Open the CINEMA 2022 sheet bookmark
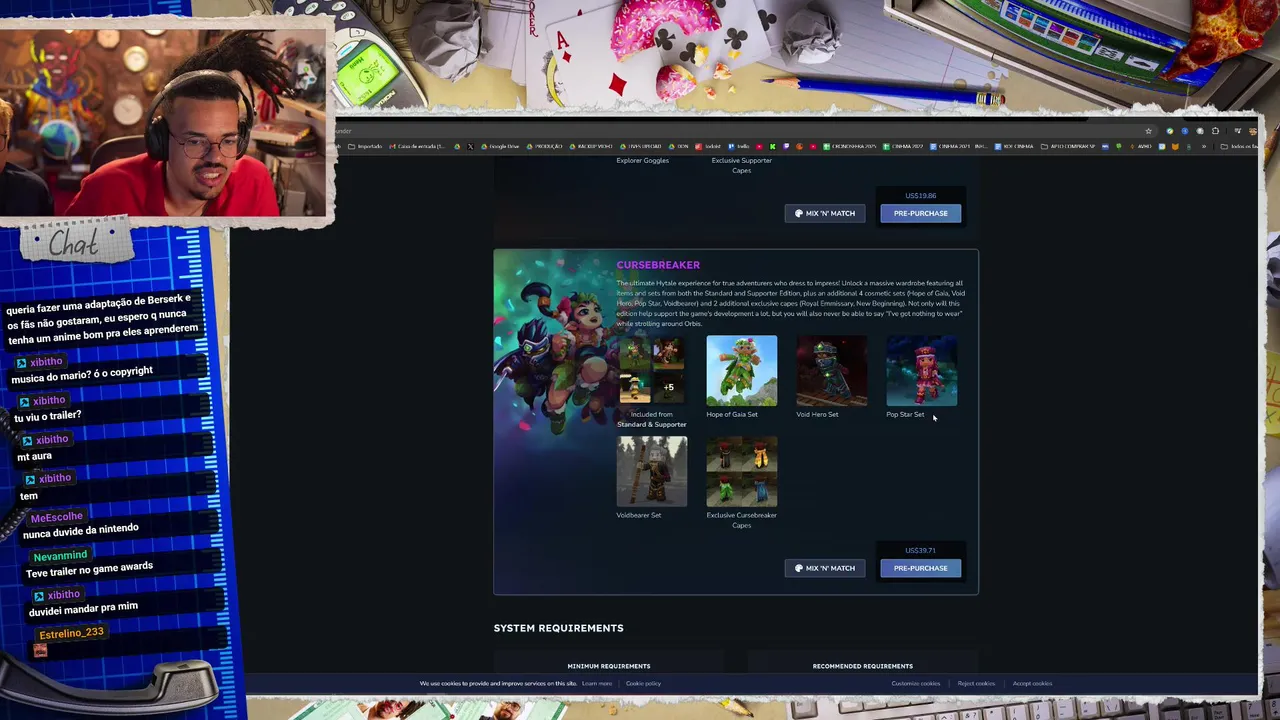The image size is (1280, 720). click(x=902, y=146)
